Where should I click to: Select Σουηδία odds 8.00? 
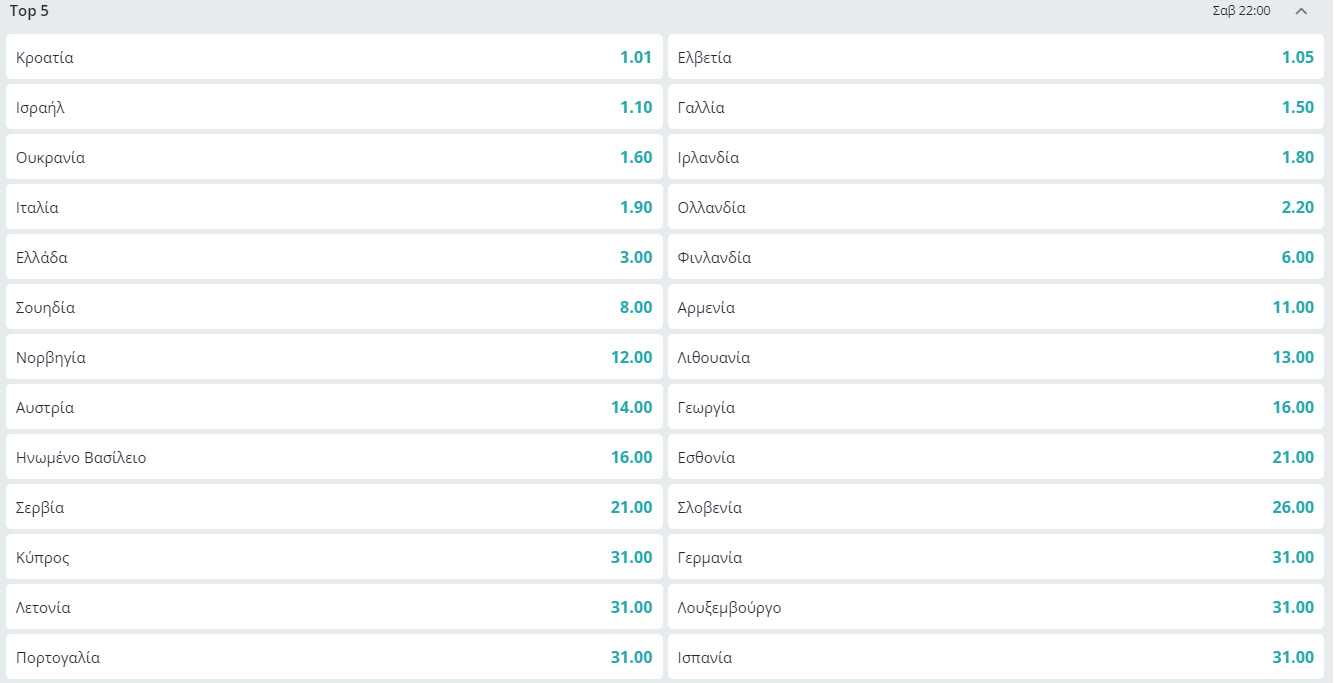(x=334, y=307)
